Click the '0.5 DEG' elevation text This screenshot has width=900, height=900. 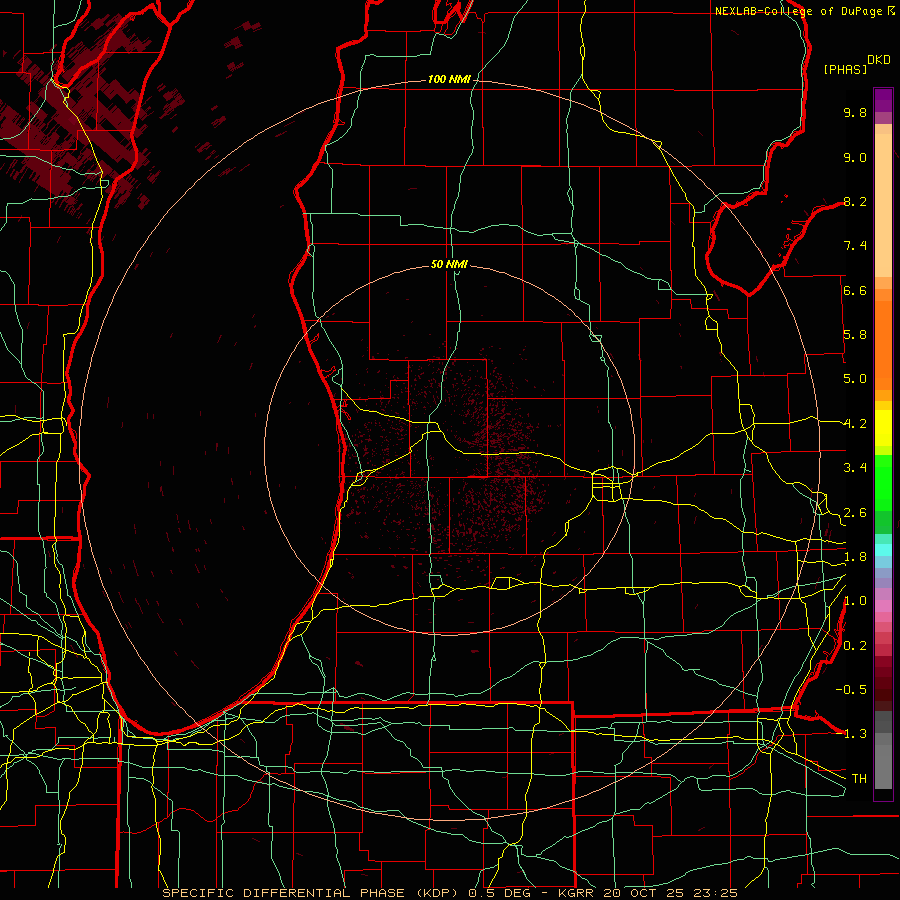coord(502,893)
